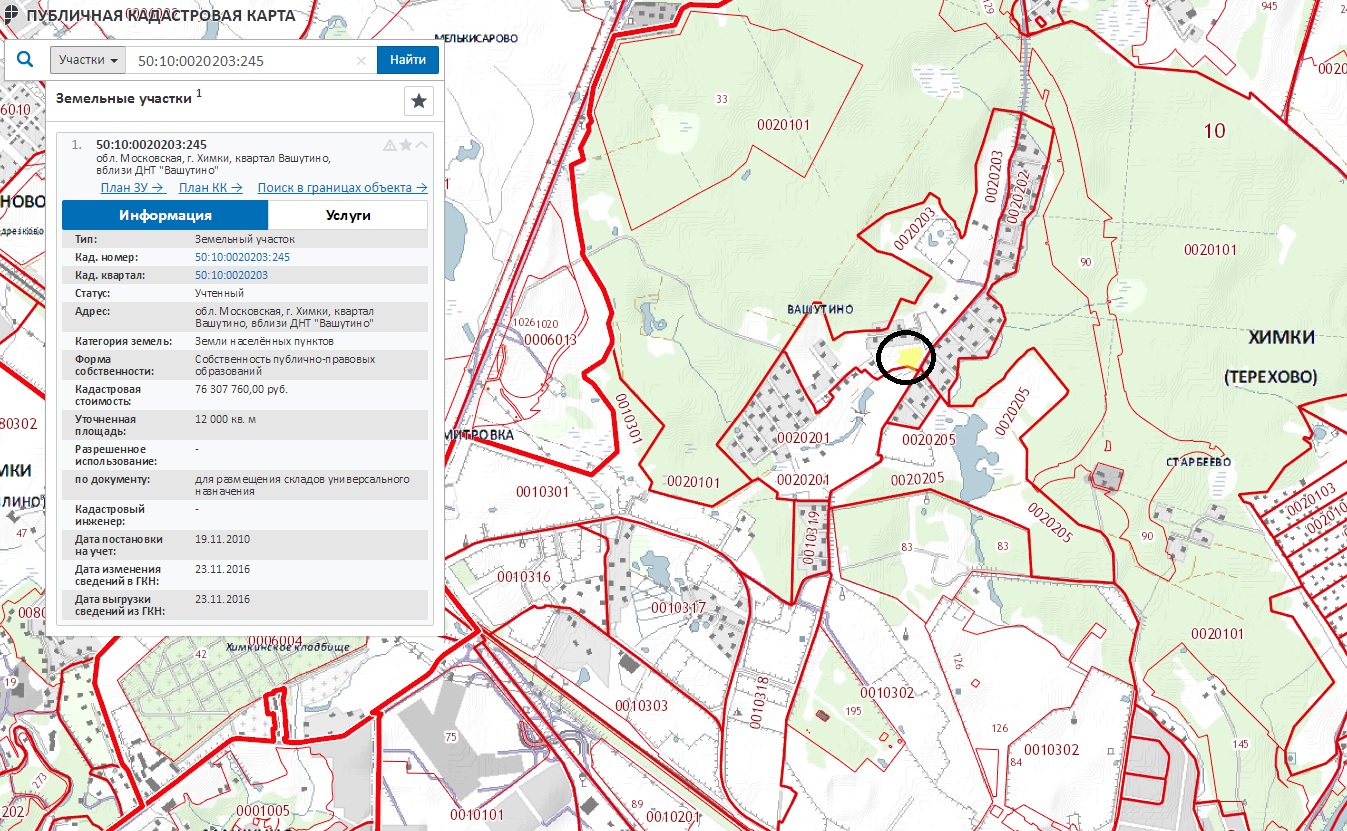
Task: Switch to the Информация tab
Action: pos(165,215)
